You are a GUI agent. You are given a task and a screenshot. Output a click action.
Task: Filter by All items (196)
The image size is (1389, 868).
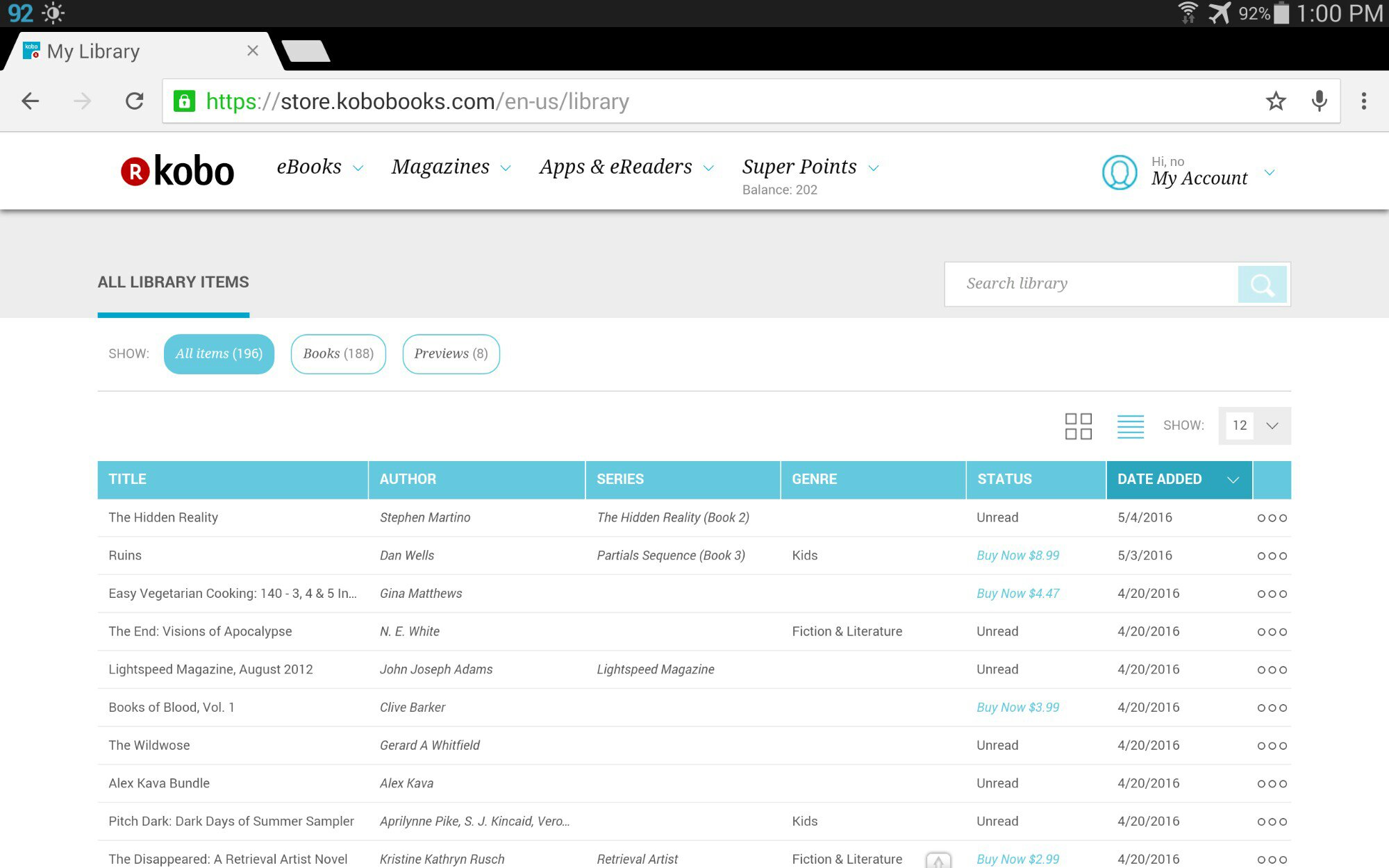pyautogui.click(x=219, y=354)
